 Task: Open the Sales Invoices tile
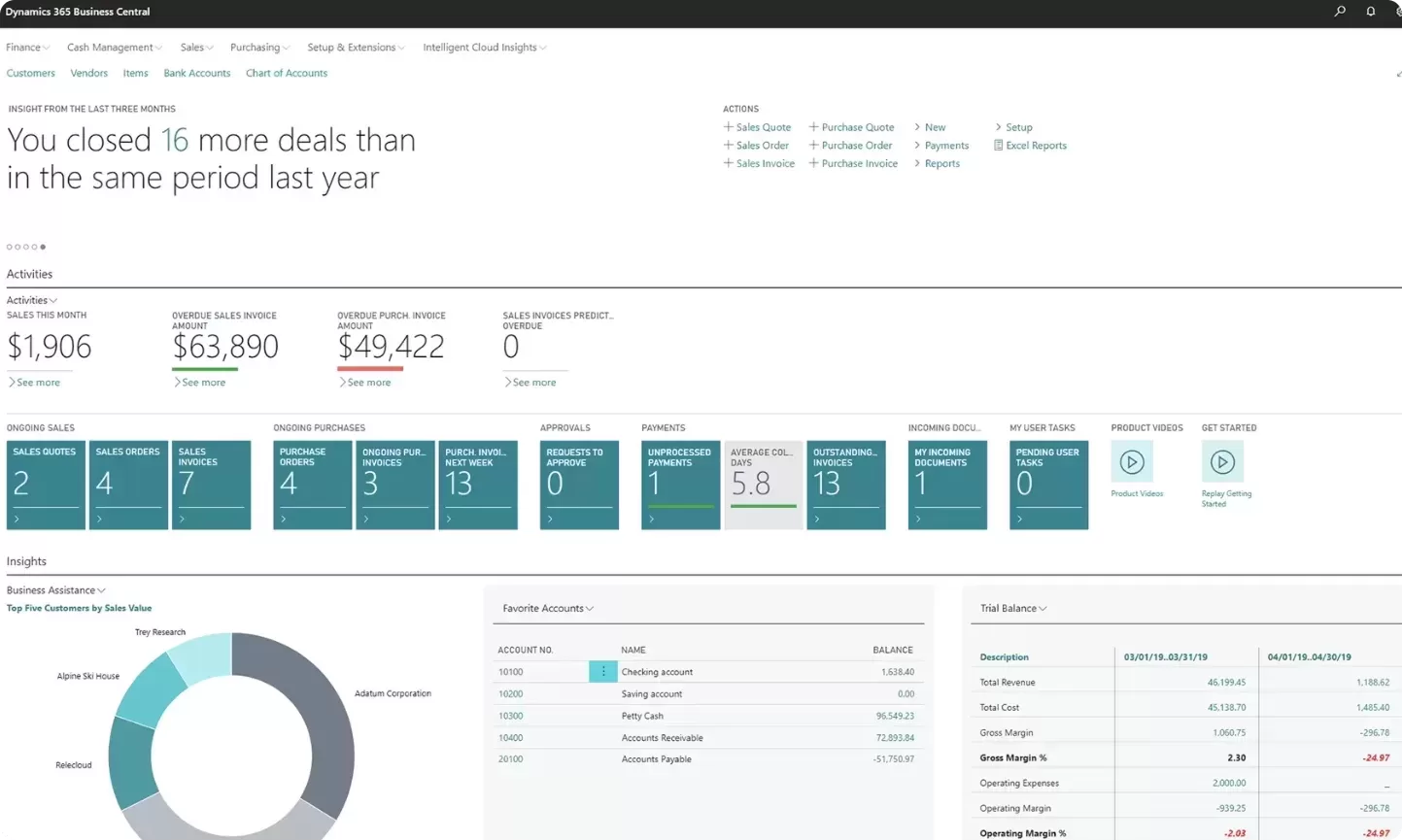pos(211,485)
